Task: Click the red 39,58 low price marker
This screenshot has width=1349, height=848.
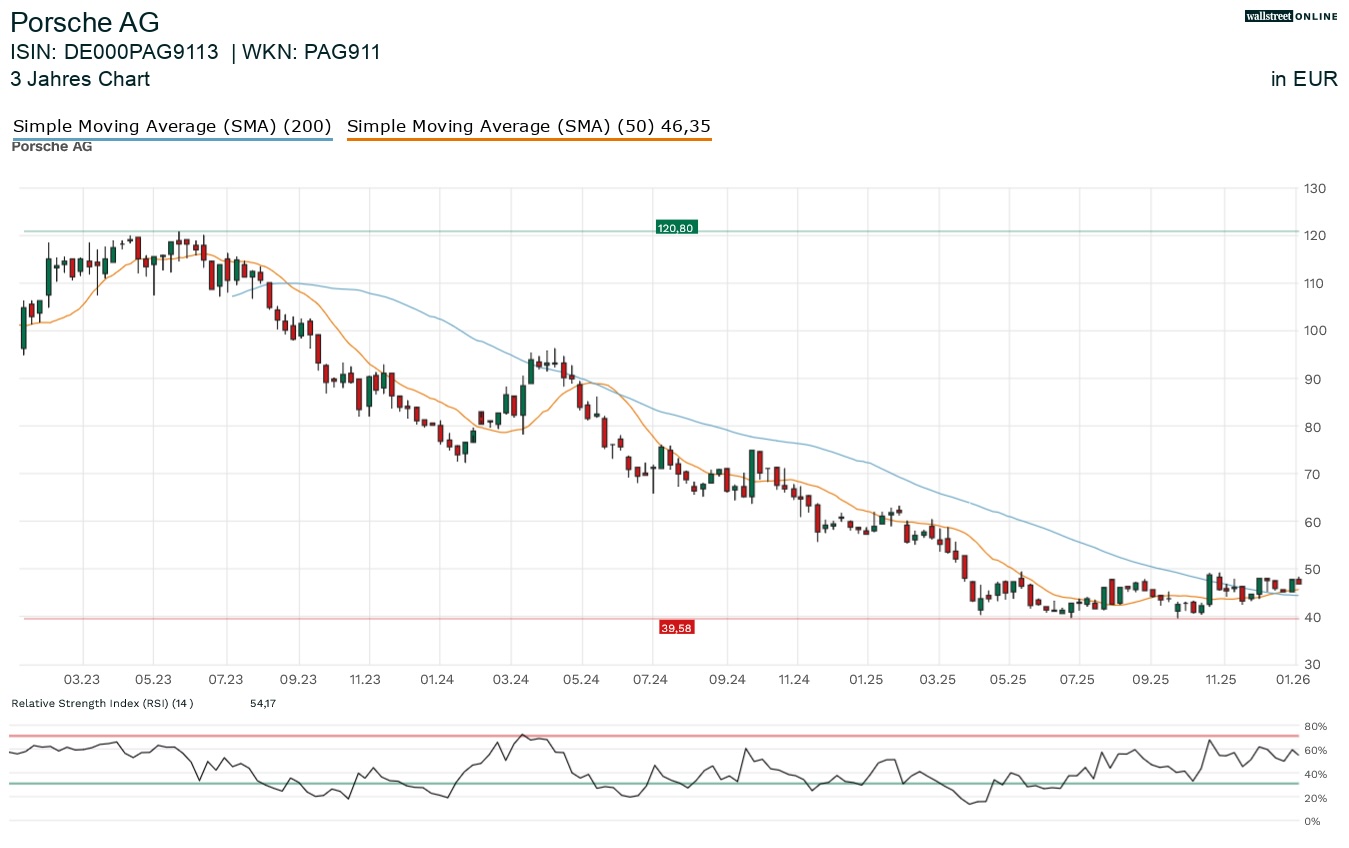Action: click(676, 627)
